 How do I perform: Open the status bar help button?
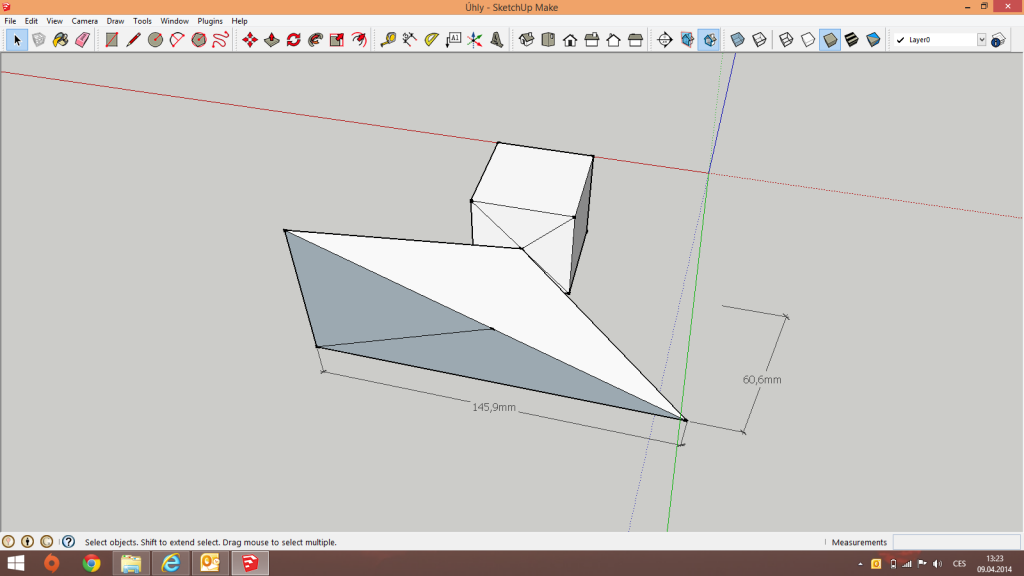68,542
